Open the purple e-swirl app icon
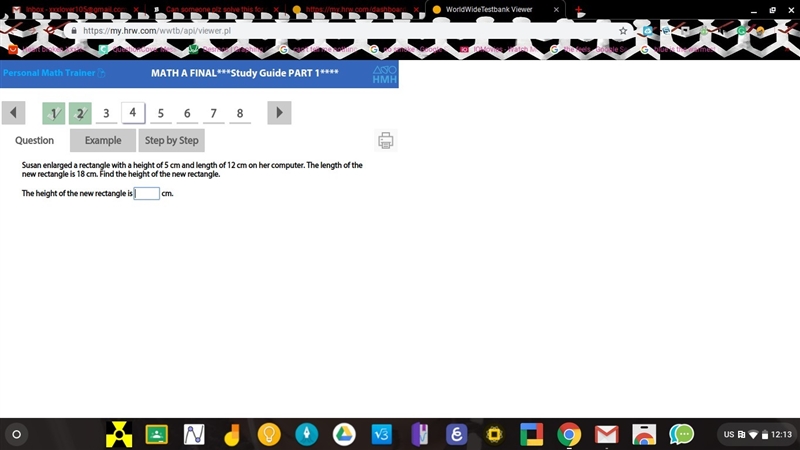The height and width of the screenshot is (450, 800). [x=457, y=435]
